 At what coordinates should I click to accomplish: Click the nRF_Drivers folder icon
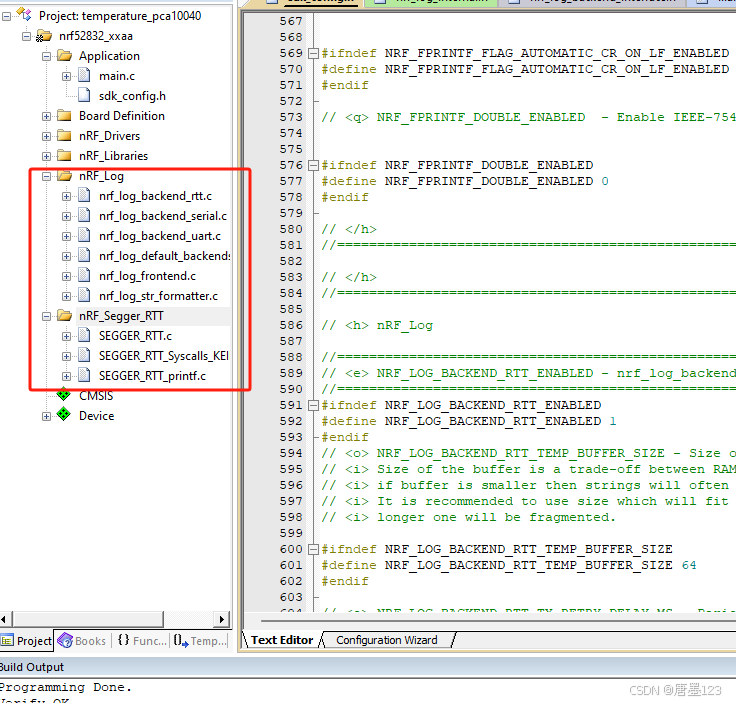click(64, 136)
